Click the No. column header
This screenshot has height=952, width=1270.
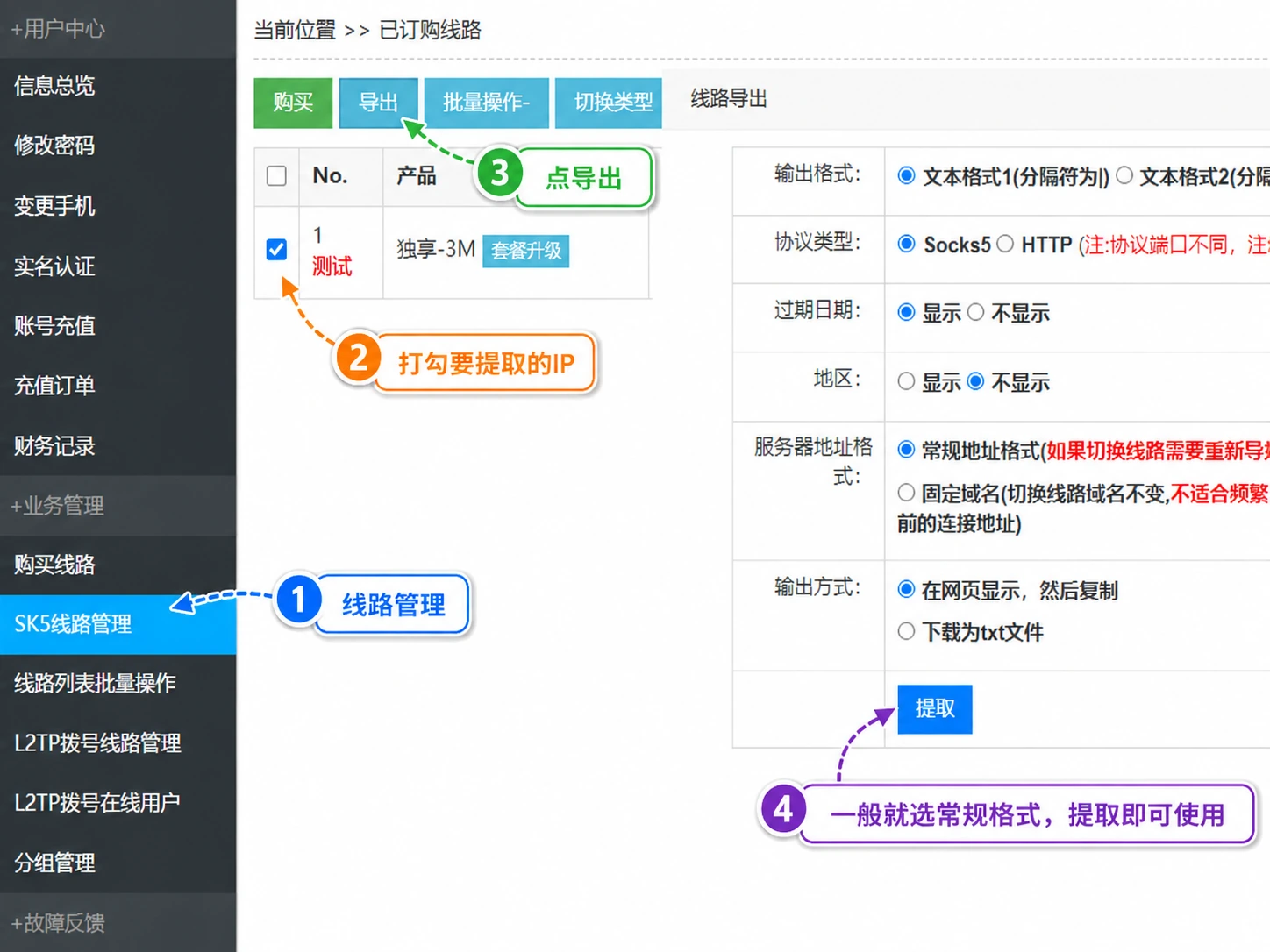(x=330, y=175)
